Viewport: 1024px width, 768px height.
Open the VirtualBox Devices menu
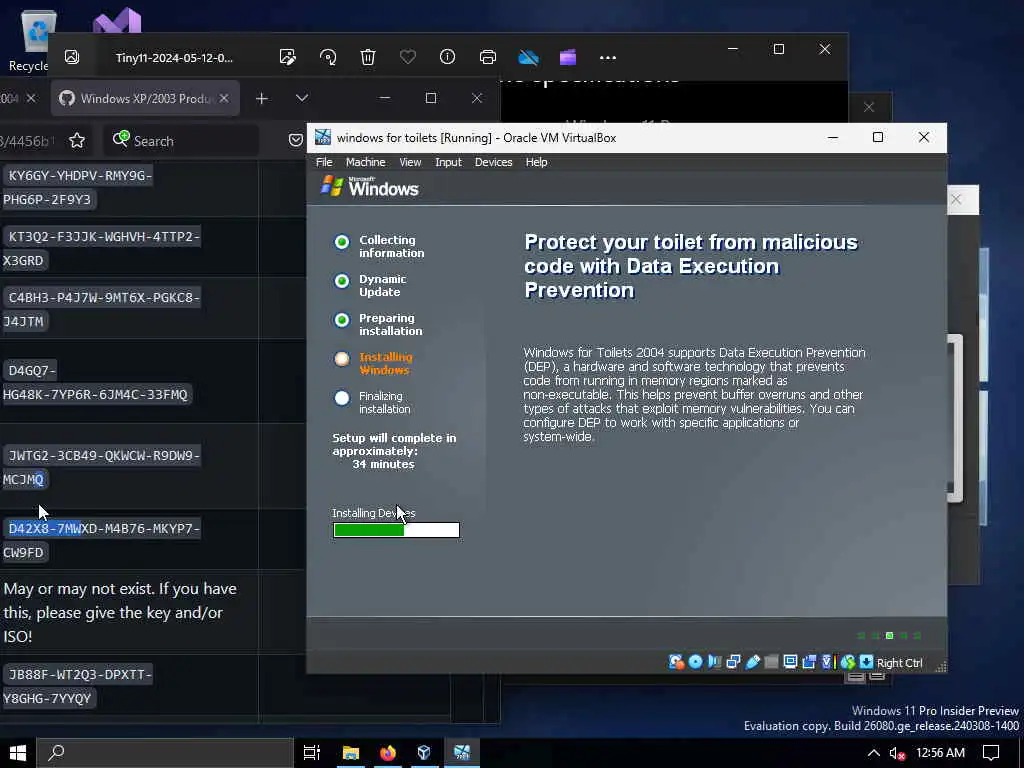click(x=493, y=162)
